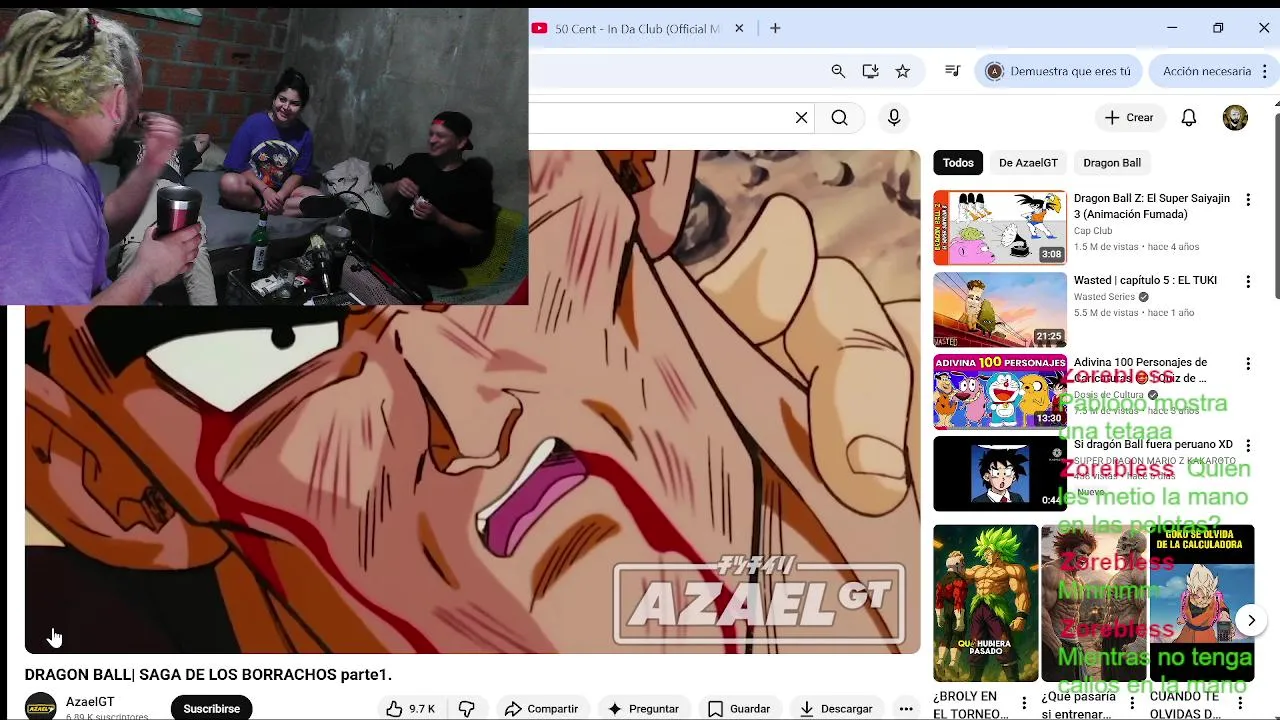1280x720 pixels.
Task: Open the media control icon in browser toolbar
Action: (952, 71)
